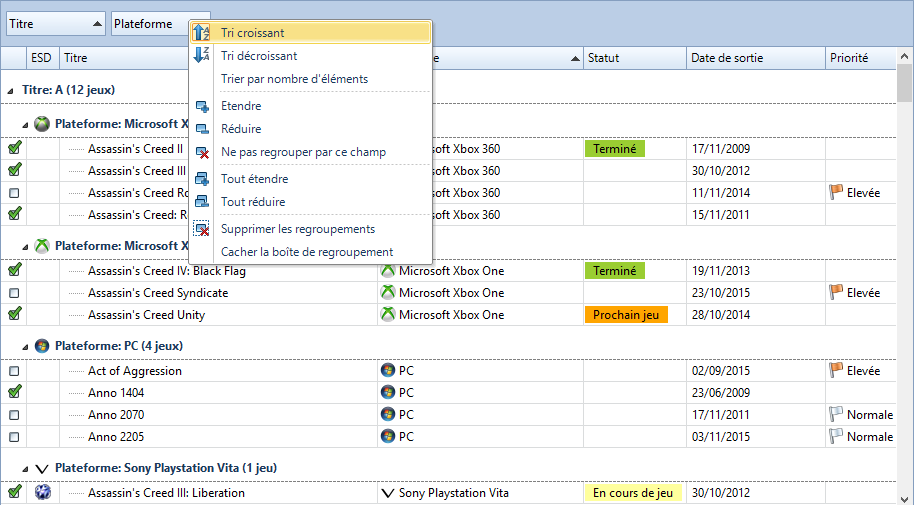This screenshot has height=505, width=914.
Task: Click the Réduire collapse-group icon
Action: 202,129
